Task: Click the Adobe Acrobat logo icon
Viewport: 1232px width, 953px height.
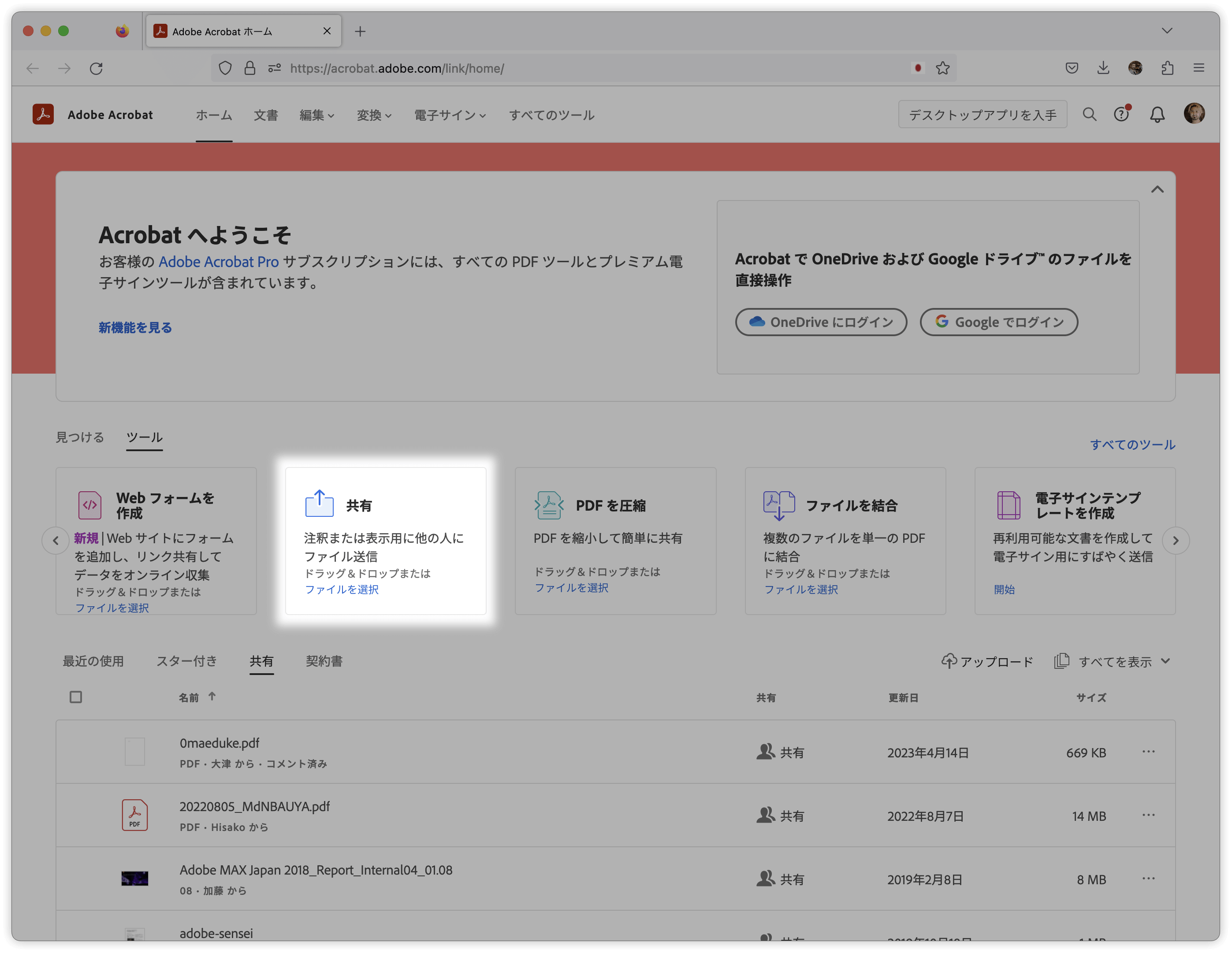Action: (44, 115)
